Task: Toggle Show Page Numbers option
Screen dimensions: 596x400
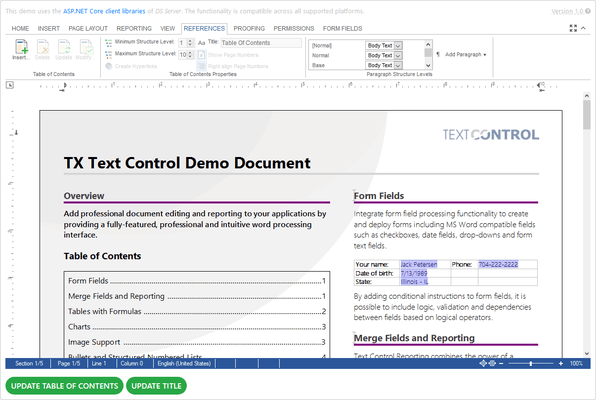Action: 228,55
